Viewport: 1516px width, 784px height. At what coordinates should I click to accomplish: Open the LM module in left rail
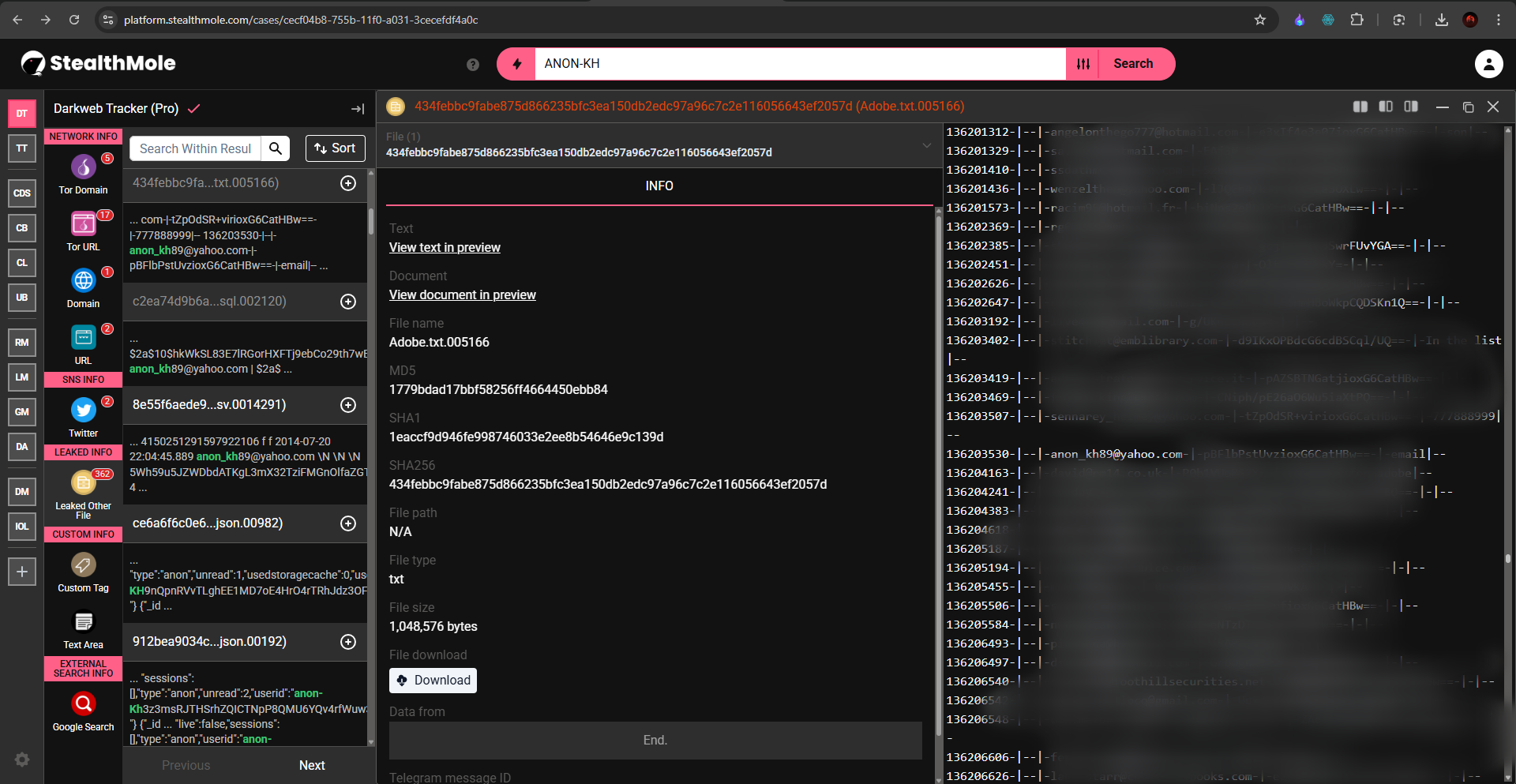22,377
